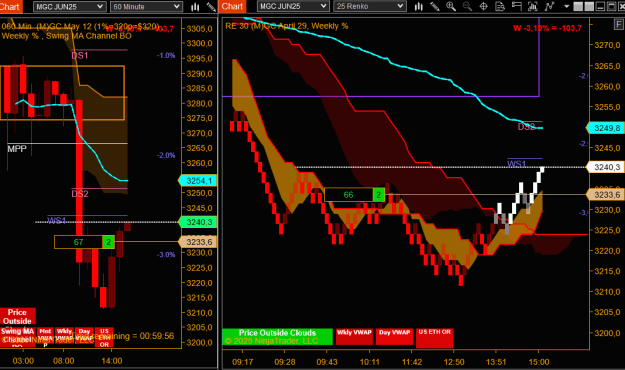The height and width of the screenshot is (370, 625).
Task: Click the 3270,0 label on right price axis
Action: point(607,45)
